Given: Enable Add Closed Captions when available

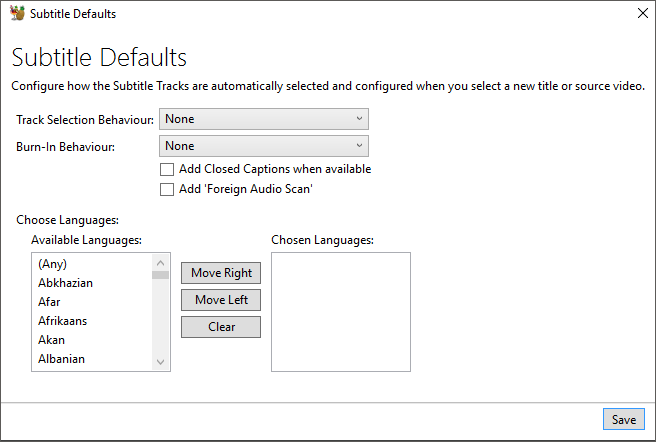Looking at the screenshot, I should click(x=167, y=170).
